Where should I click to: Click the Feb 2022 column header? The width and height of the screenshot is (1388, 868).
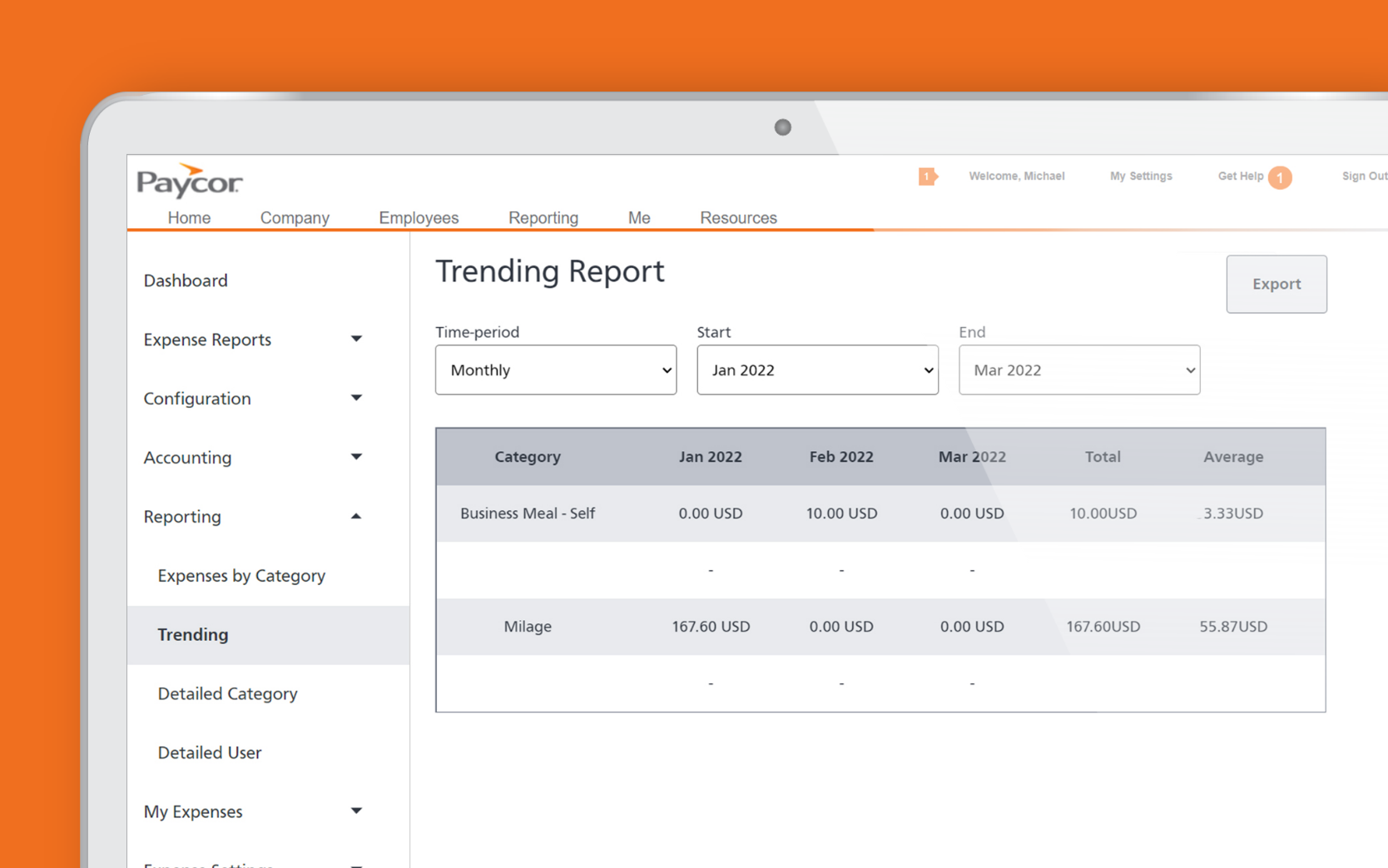841,456
